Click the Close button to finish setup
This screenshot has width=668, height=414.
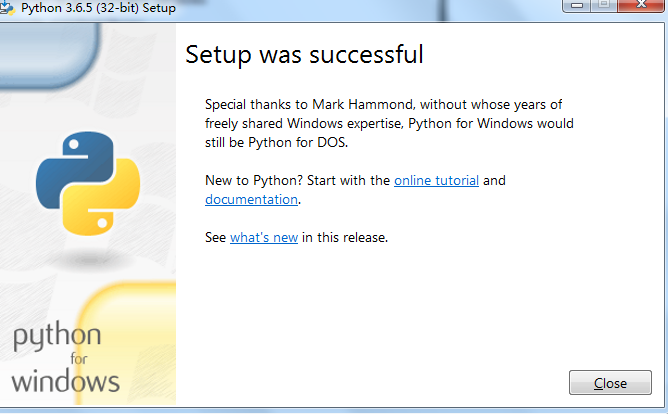click(610, 382)
